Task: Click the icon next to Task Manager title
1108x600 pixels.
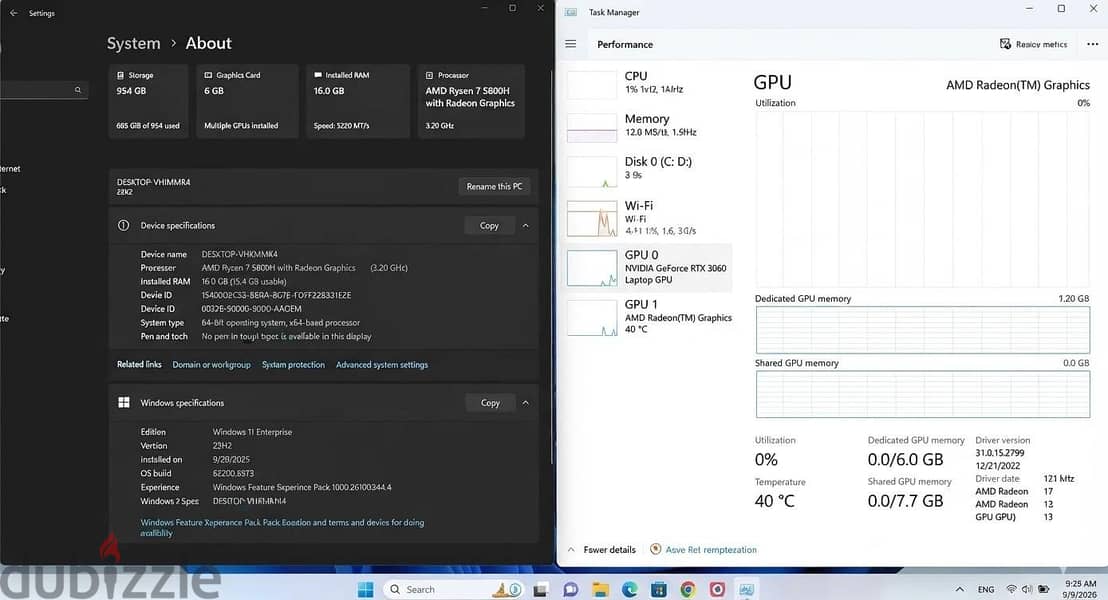Action: [x=571, y=12]
